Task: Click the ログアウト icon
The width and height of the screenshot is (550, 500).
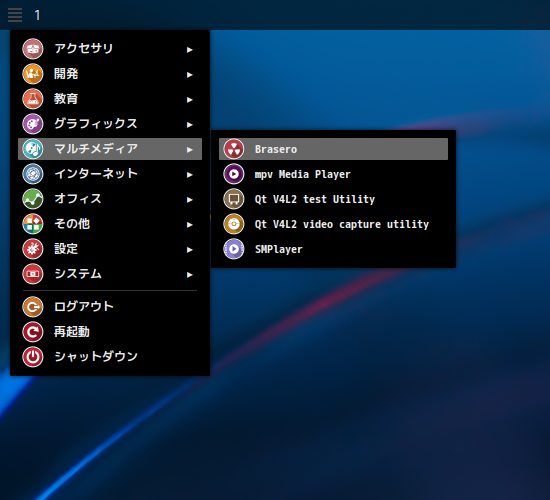Action: [33, 307]
